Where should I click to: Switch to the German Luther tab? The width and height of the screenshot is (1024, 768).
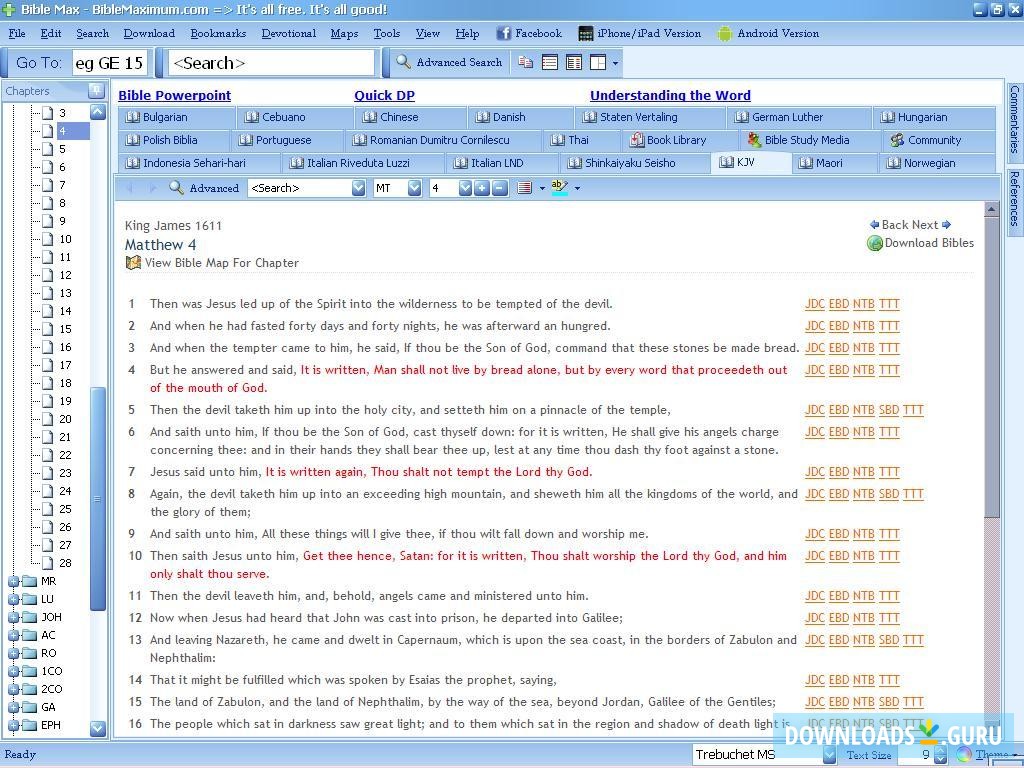point(787,117)
